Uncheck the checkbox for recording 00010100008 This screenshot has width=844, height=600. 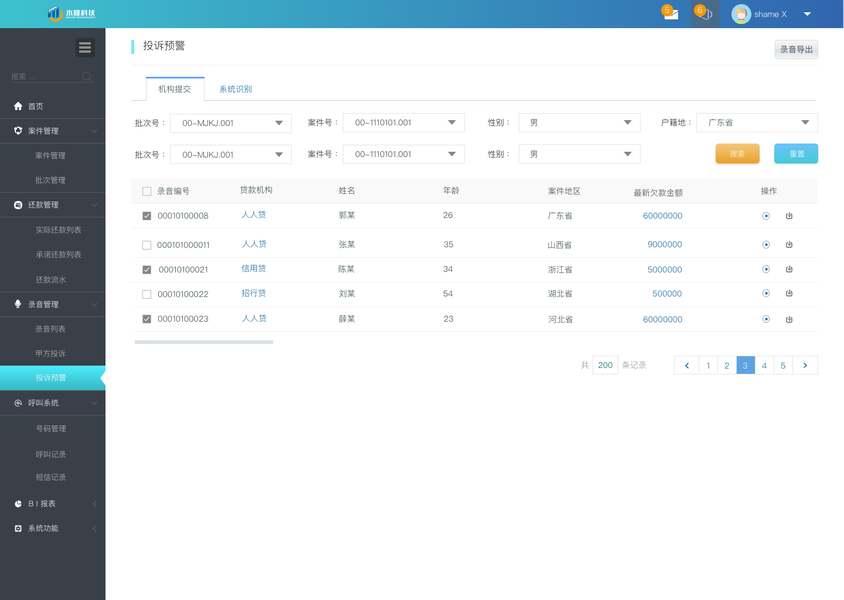[146, 216]
